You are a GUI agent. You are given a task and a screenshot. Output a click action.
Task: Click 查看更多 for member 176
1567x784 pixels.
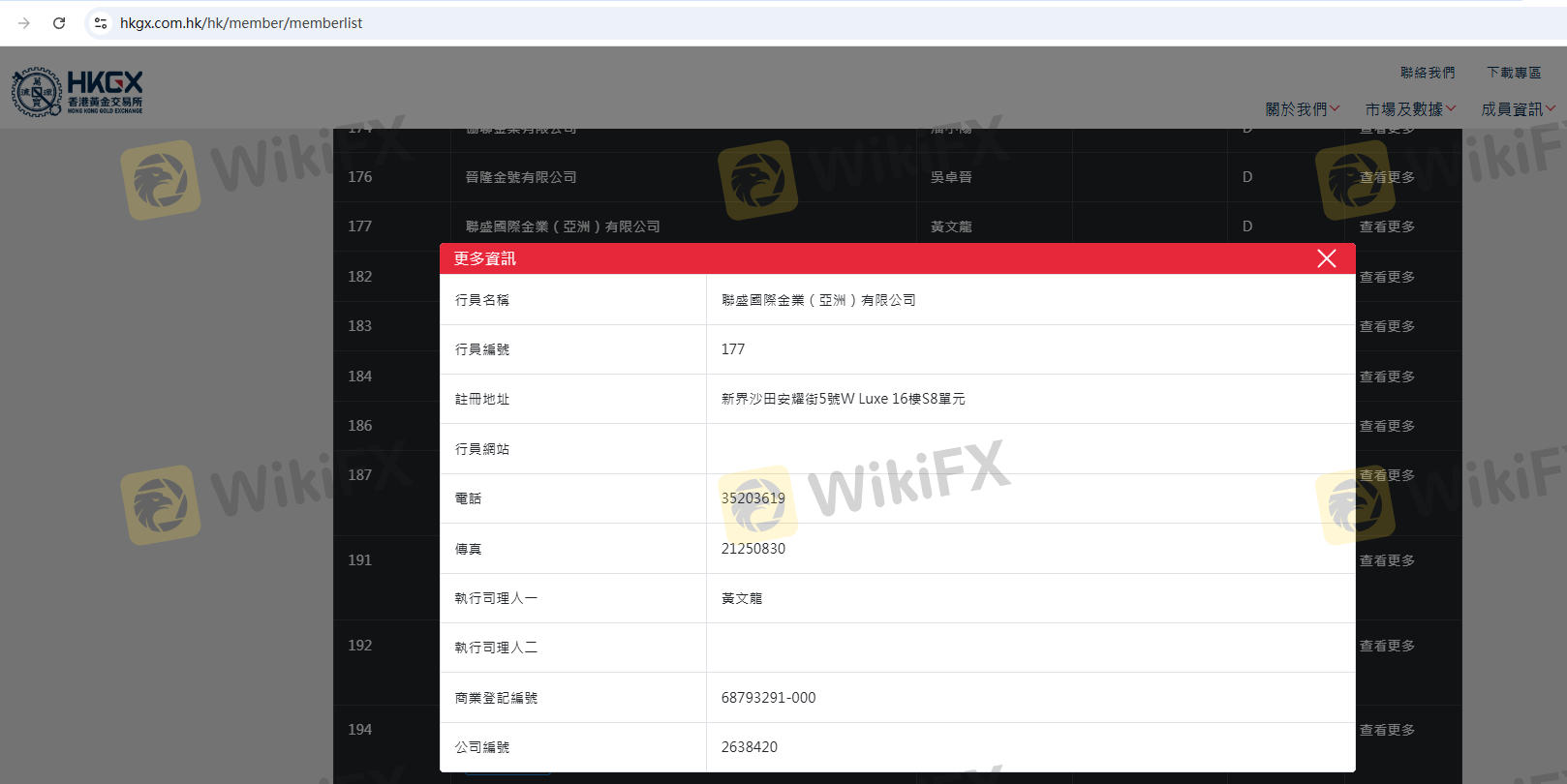pos(1387,177)
